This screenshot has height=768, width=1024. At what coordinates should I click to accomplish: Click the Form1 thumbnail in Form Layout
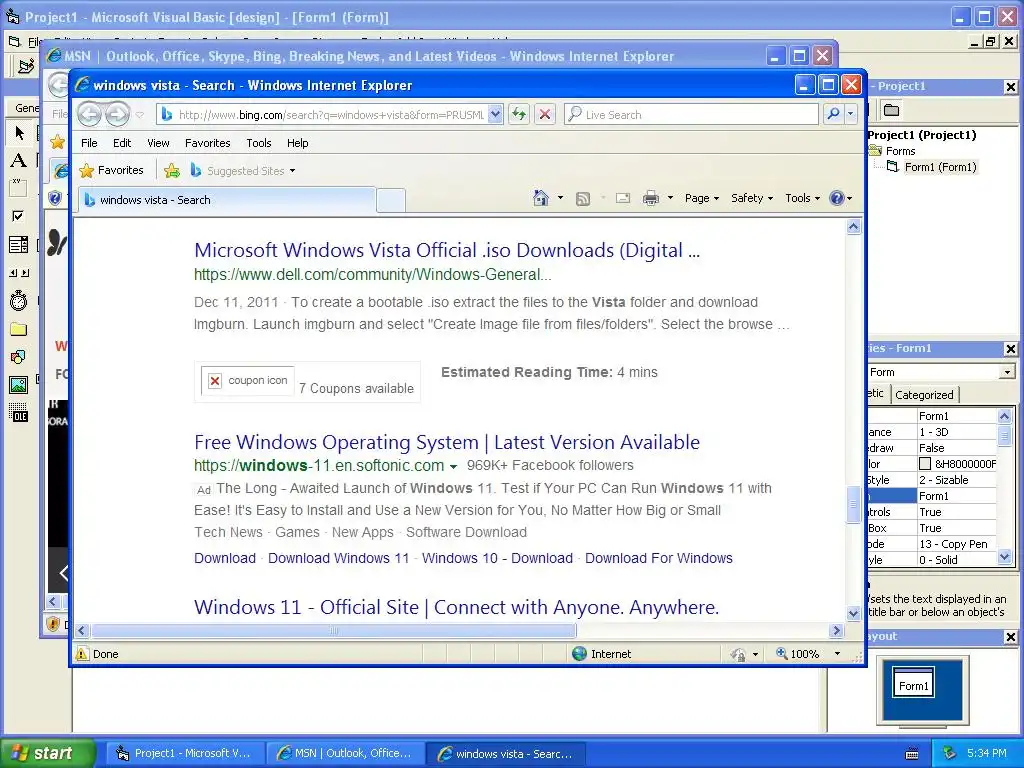tap(913, 682)
